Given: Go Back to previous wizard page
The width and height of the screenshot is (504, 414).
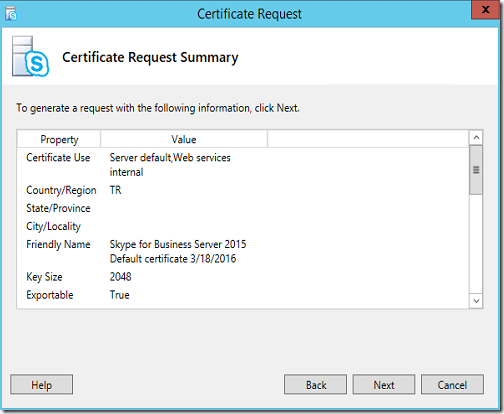Looking at the screenshot, I should 315,385.
